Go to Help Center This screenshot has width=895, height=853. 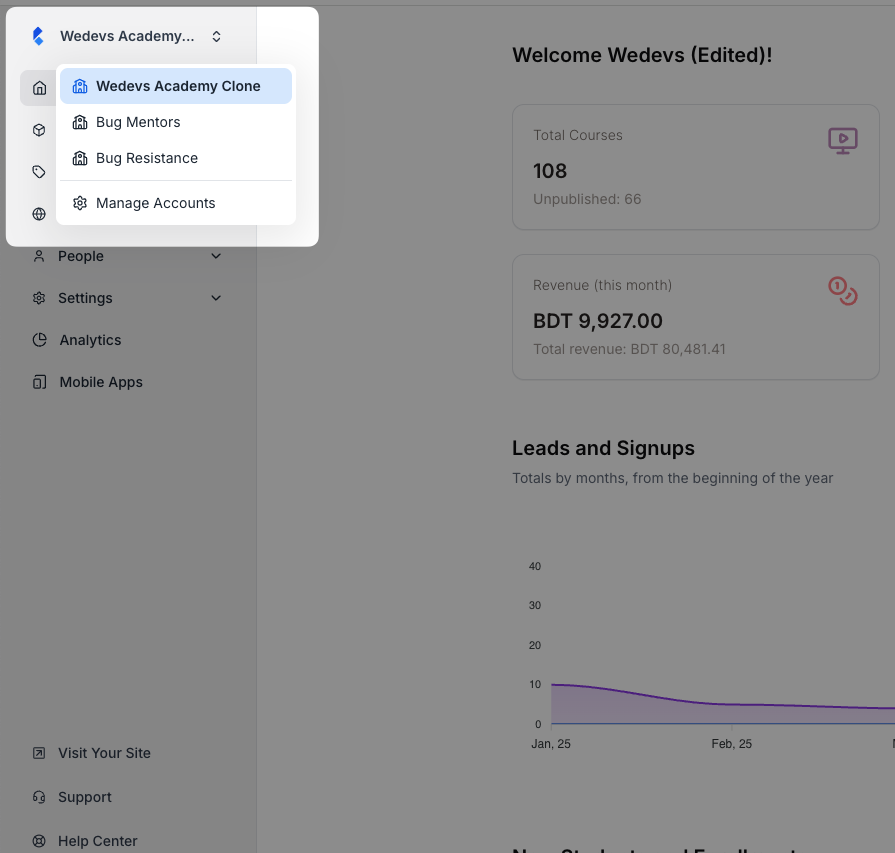[97, 841]
